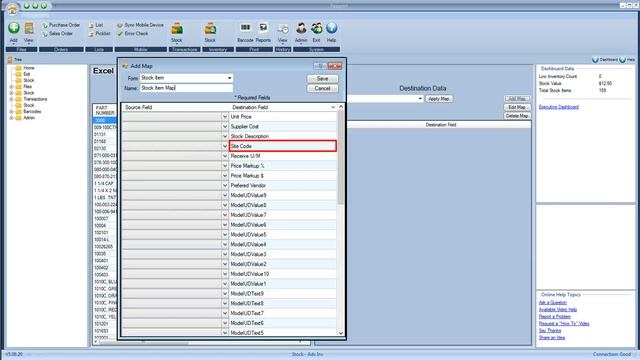Click the Dashboard icon at top right
This screenshot has height=360, width=640.
pyautogui.click(x=595, y=60)
